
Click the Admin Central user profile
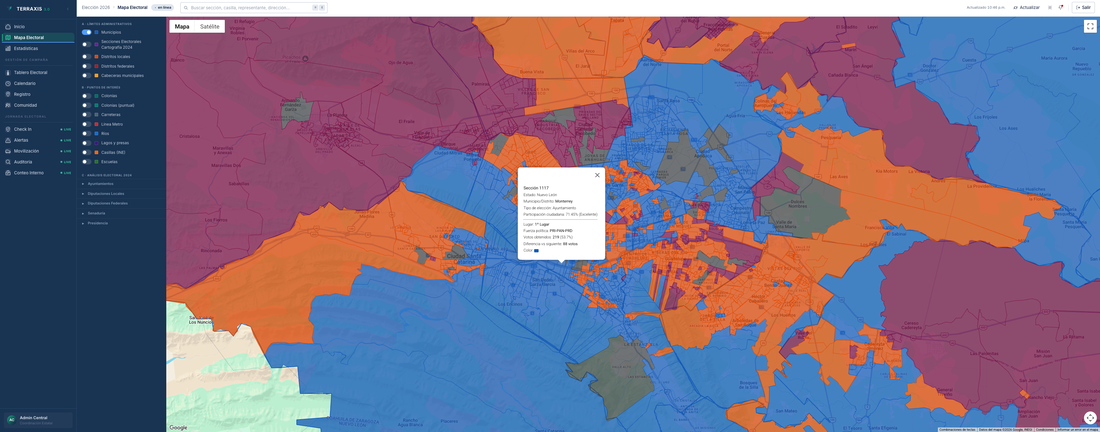(x=37, y=420)
